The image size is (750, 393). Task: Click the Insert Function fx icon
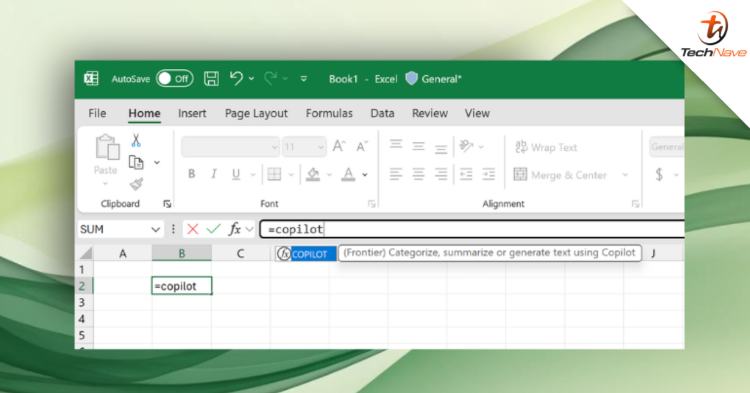(x=234, y=229)
